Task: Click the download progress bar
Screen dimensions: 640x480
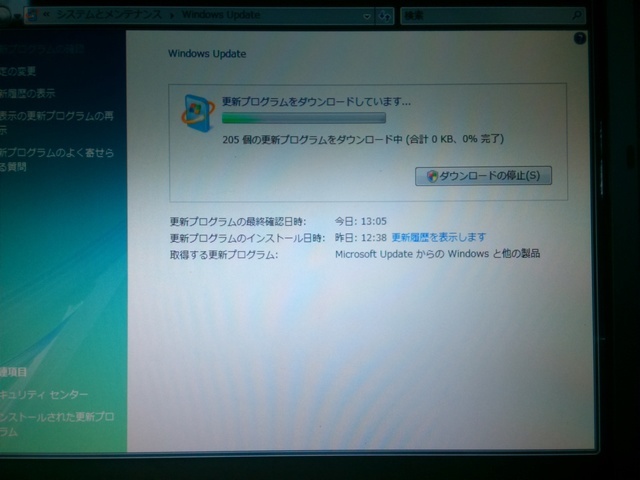Action: 304,118
